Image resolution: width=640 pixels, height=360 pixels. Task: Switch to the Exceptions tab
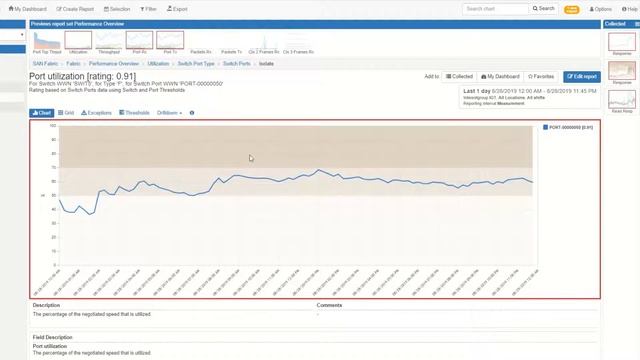pyautogui.click(x=96, y=113)
